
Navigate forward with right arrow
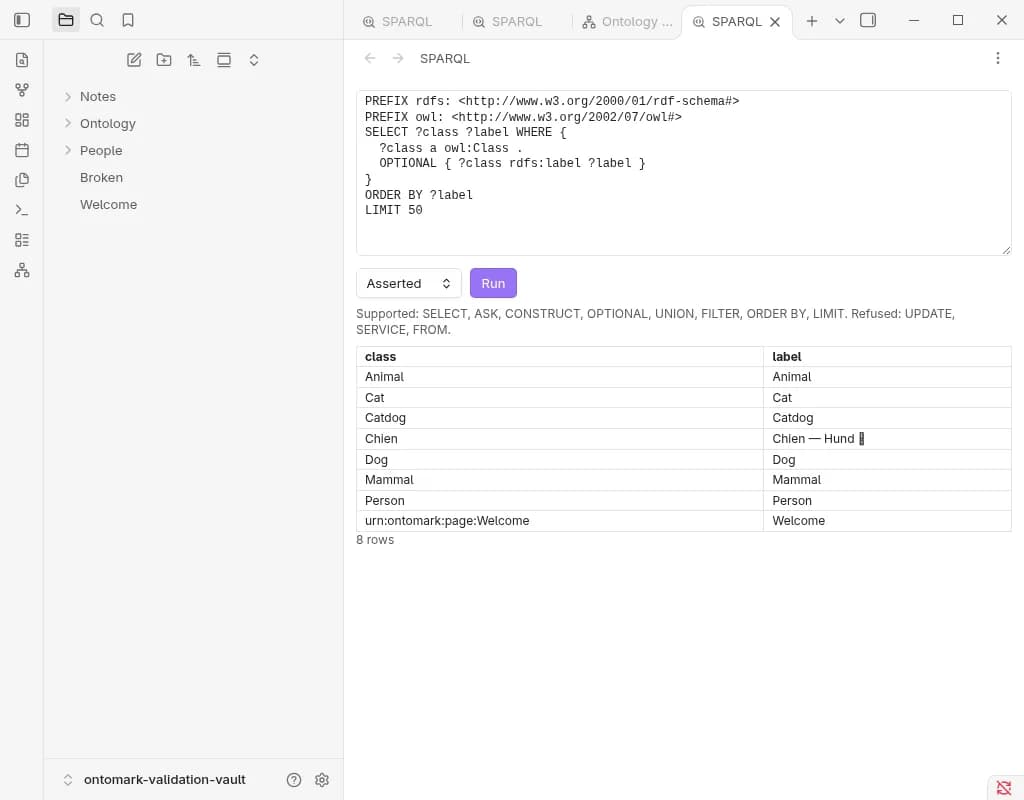coord(398,59)
